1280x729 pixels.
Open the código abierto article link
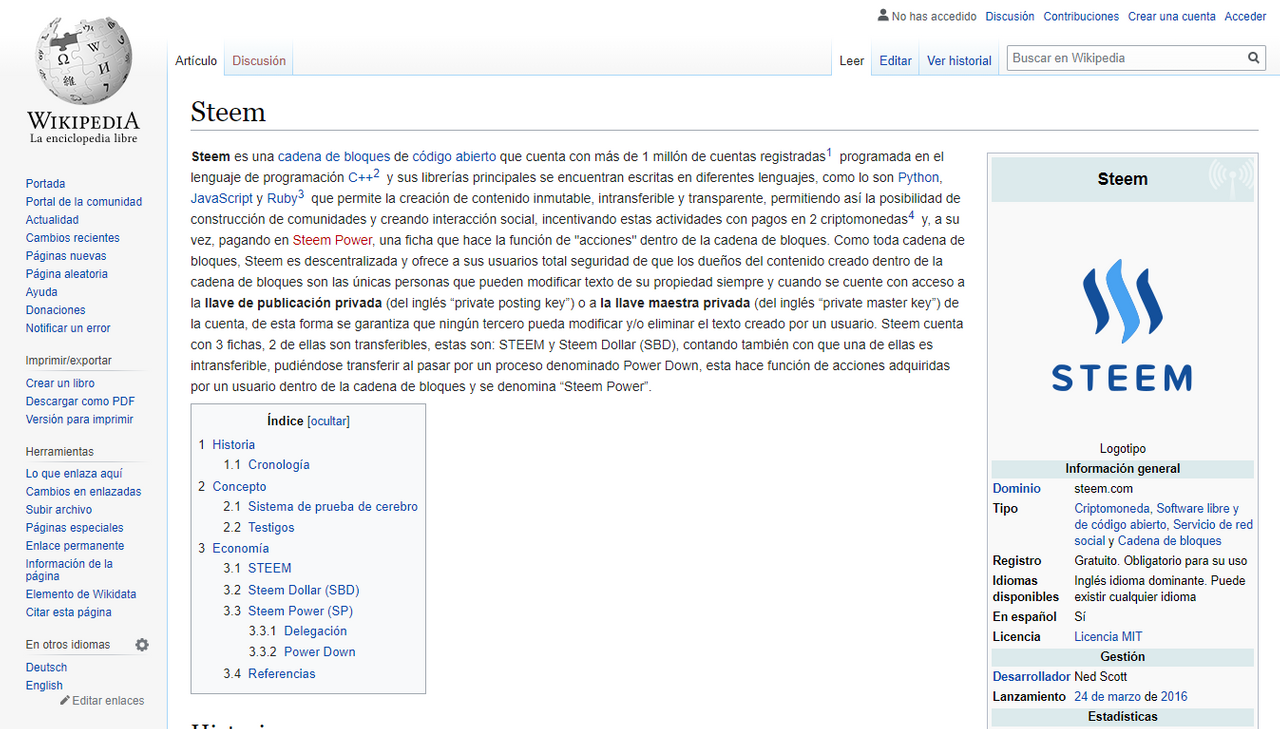click(454, 156)
